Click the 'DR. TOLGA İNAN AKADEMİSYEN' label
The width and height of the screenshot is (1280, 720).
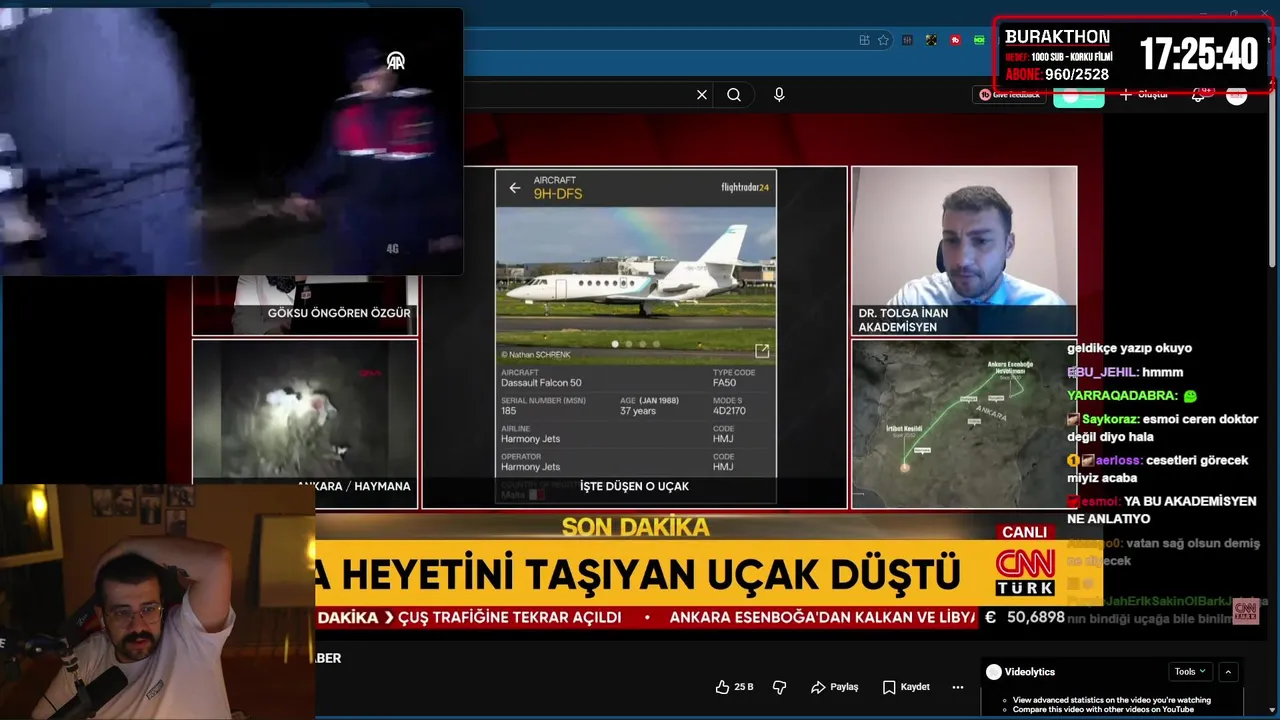coord(903,320)
